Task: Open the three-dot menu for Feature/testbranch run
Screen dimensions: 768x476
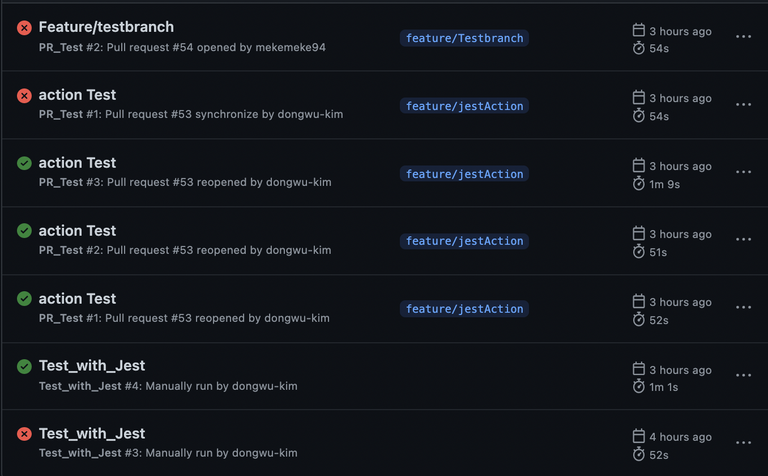Action: click(743, 37)
